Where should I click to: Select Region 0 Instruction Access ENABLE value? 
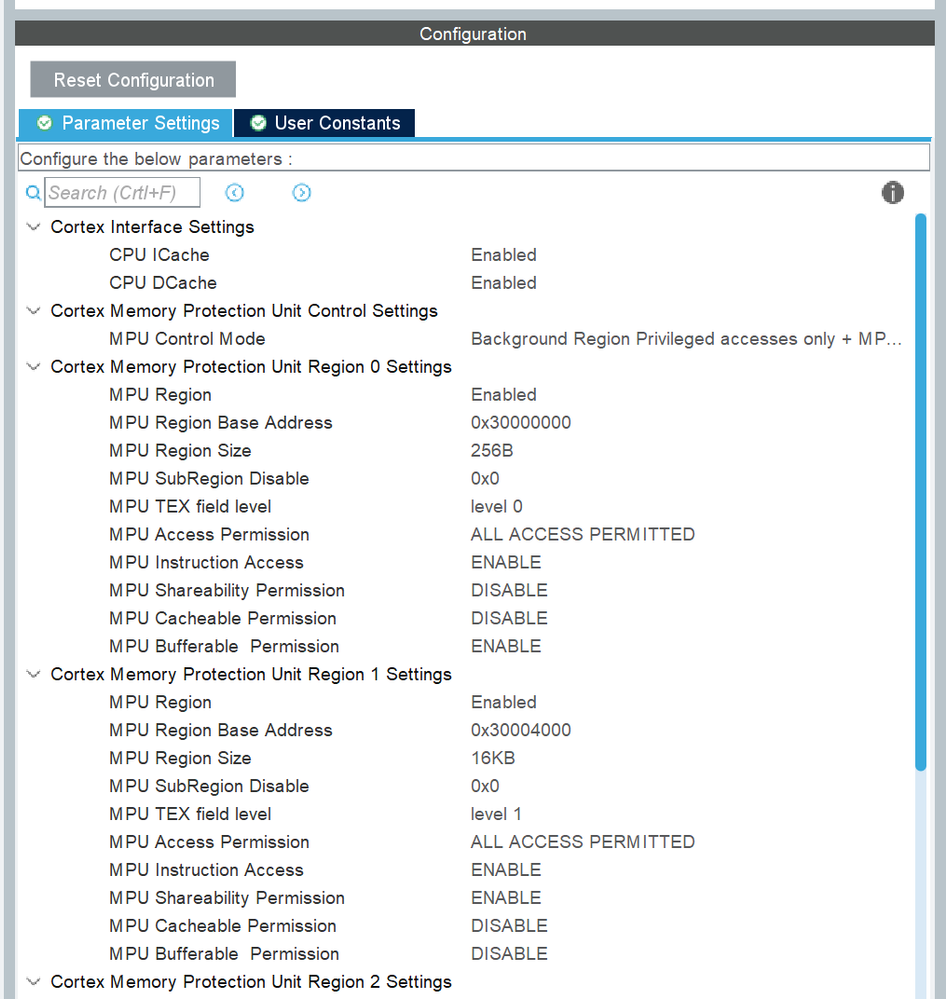point(506,563)
